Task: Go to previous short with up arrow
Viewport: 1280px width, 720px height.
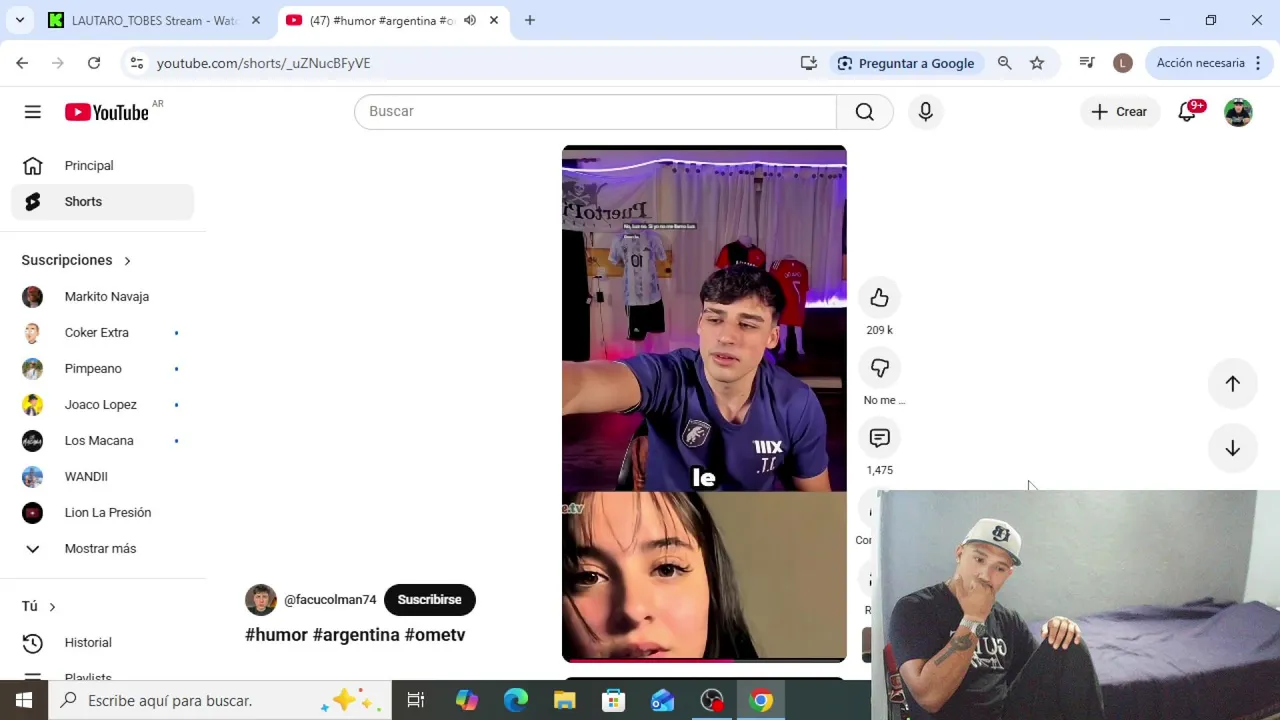Action: [x=1232, y=384]
